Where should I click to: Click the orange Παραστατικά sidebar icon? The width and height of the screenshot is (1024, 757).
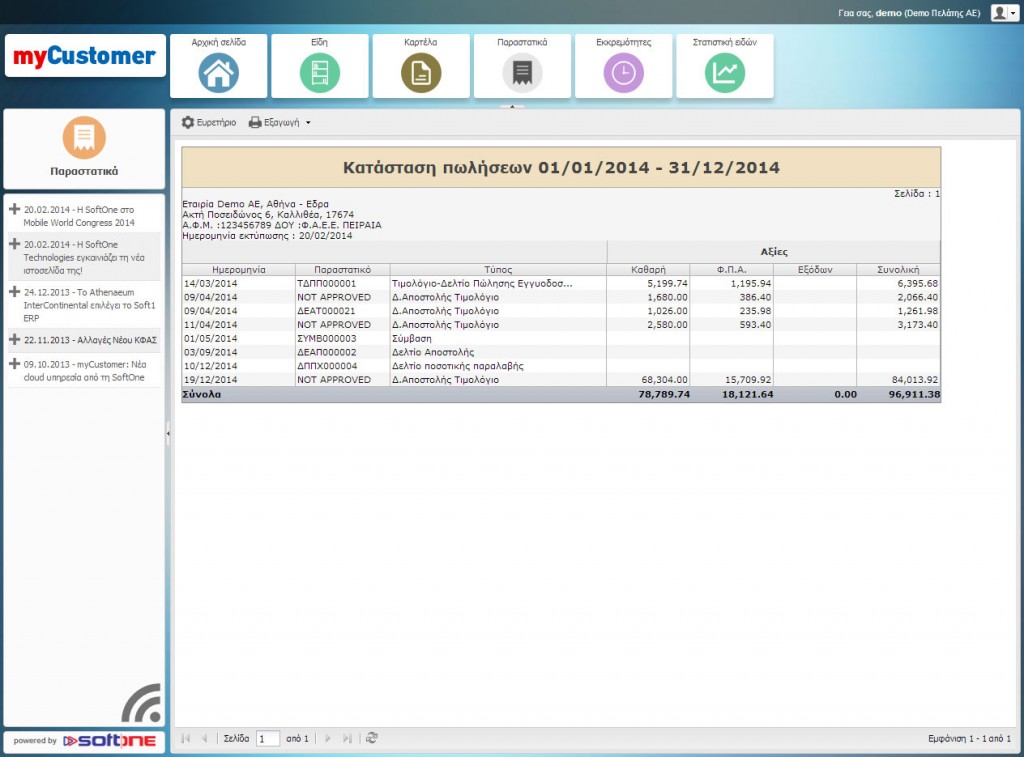coord(84,137)
